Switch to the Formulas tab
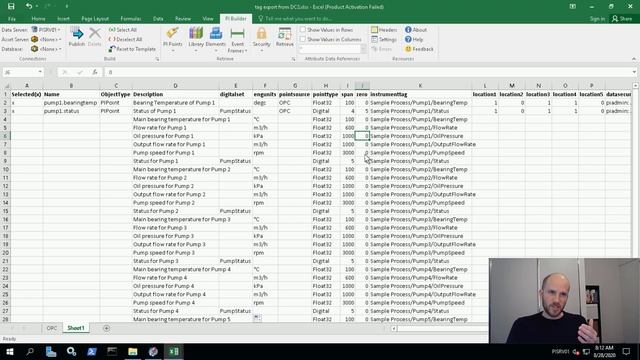The width and height of the screenshot is (640, 360). pos(131,19)
